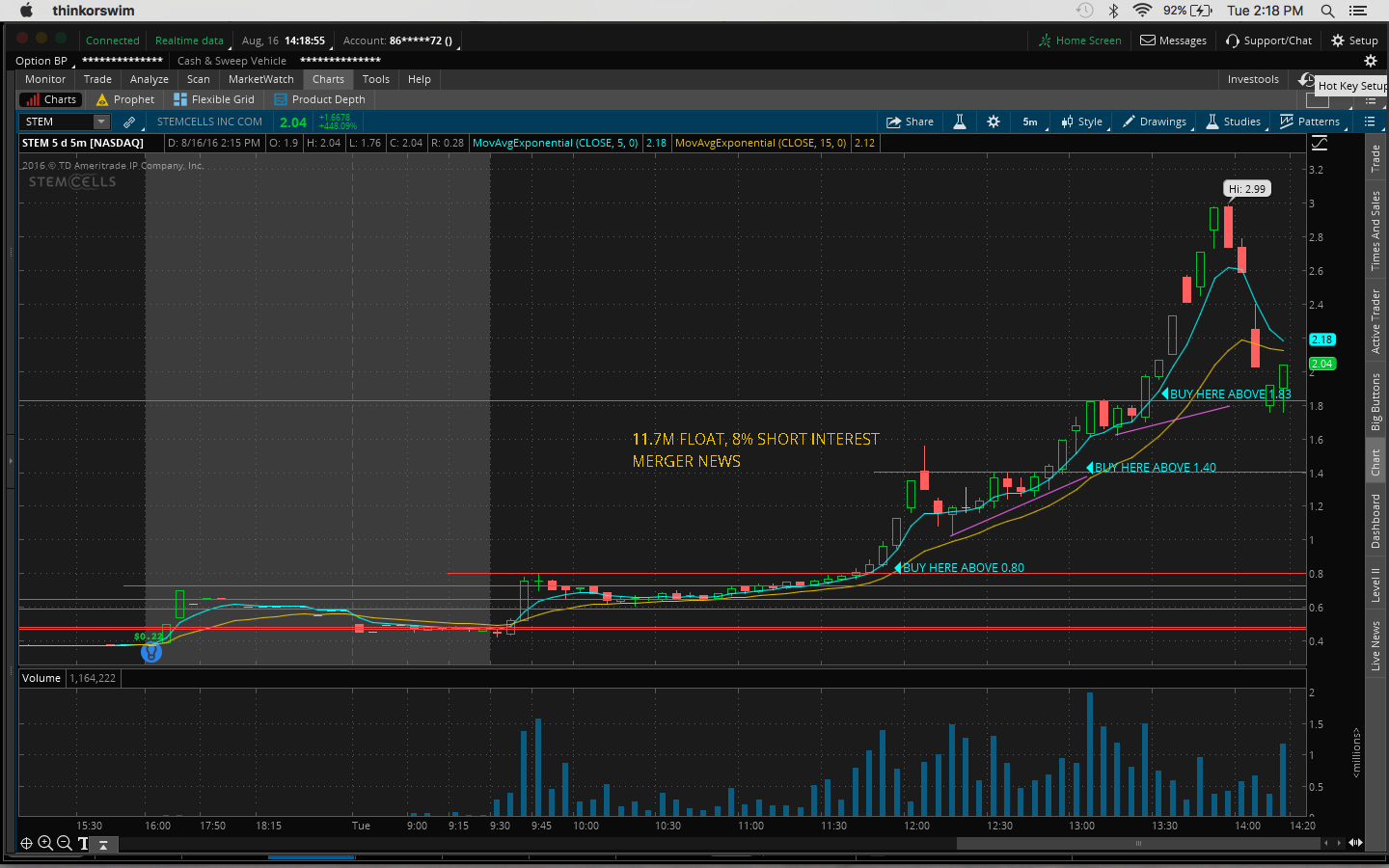Switch to the Scan tab

[199, 79]
